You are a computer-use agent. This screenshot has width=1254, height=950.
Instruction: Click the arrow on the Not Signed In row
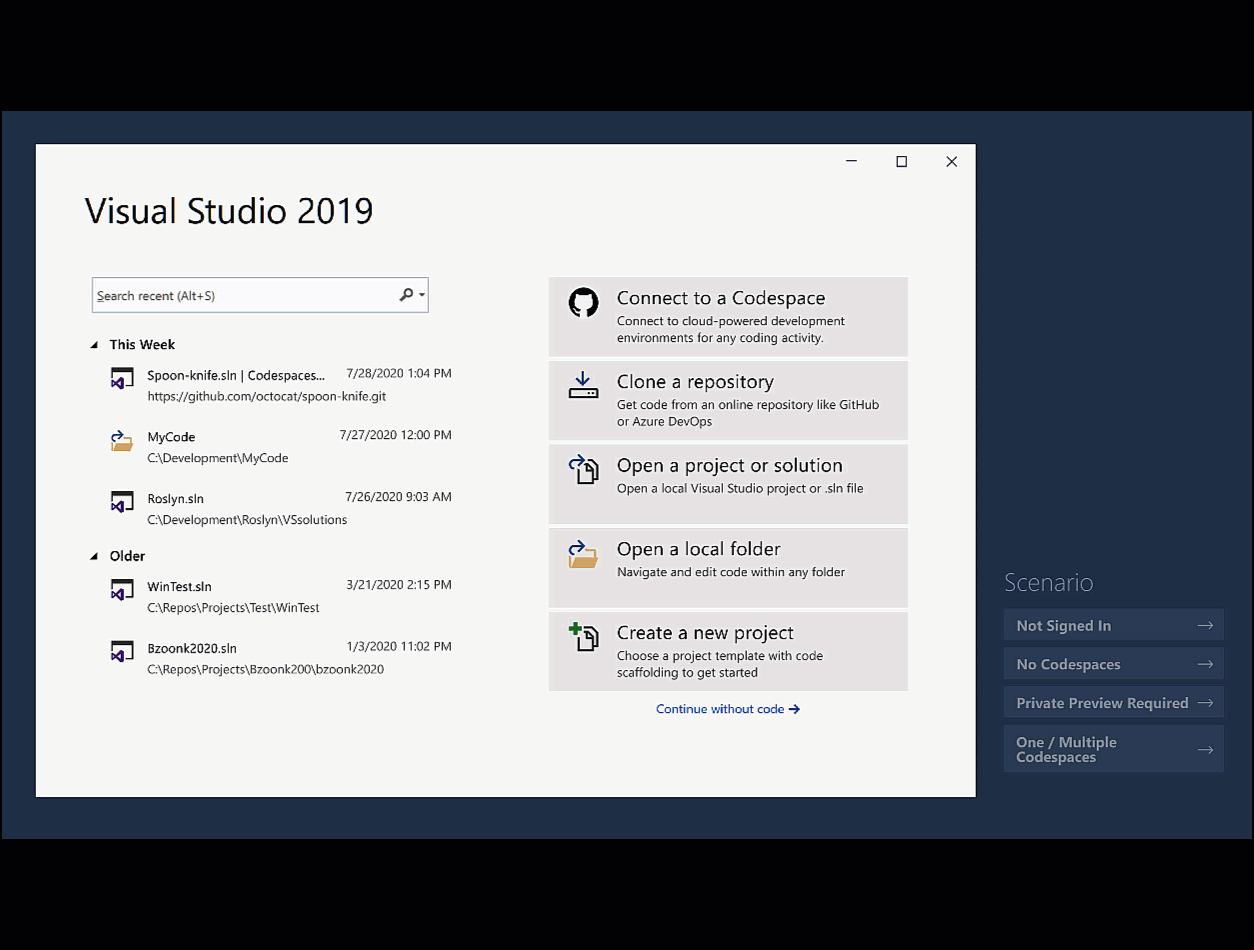(x=1205, y=625)
